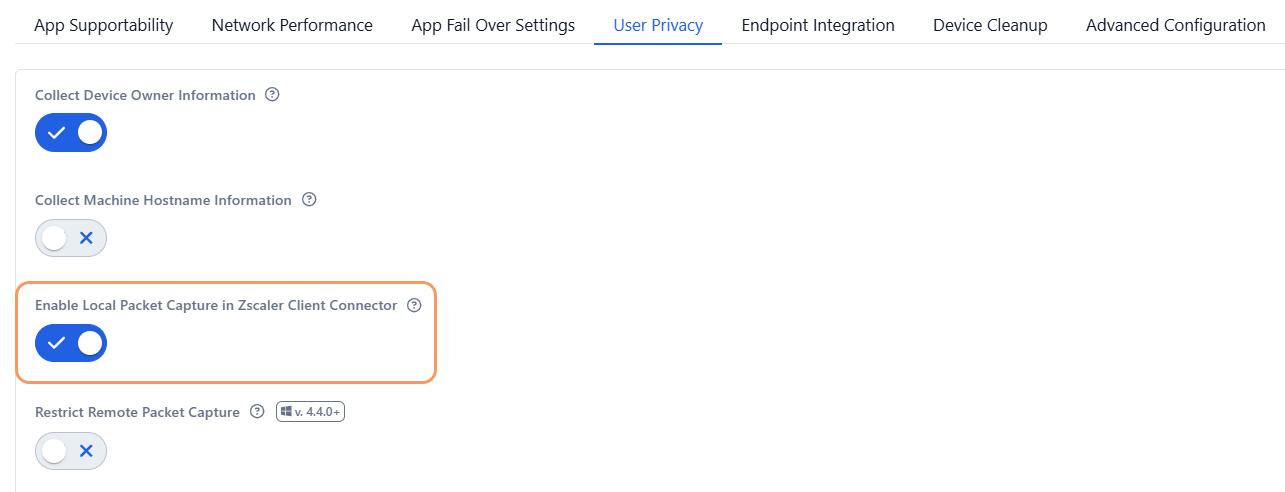Turn on Restrict Remote Packet Capture toggle

tap(71, 451)
